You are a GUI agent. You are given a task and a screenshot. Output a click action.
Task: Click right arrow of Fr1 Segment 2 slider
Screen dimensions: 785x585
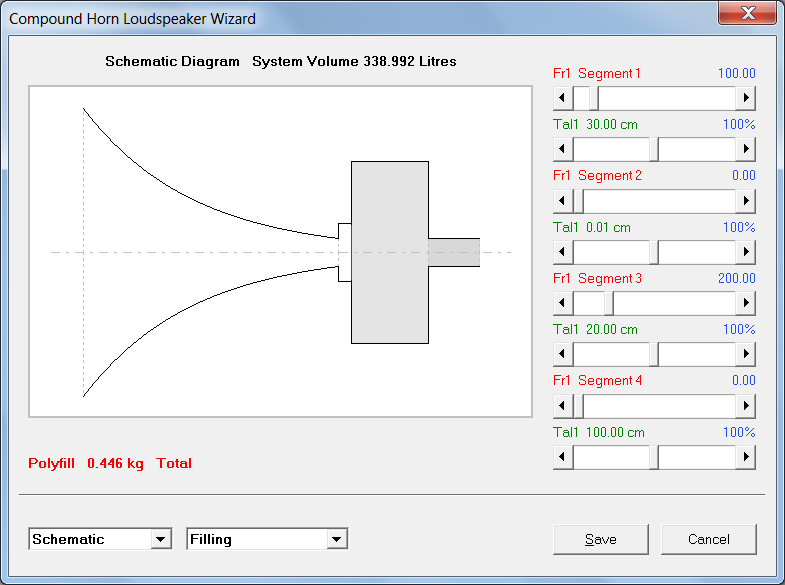(x=745, y=200)
